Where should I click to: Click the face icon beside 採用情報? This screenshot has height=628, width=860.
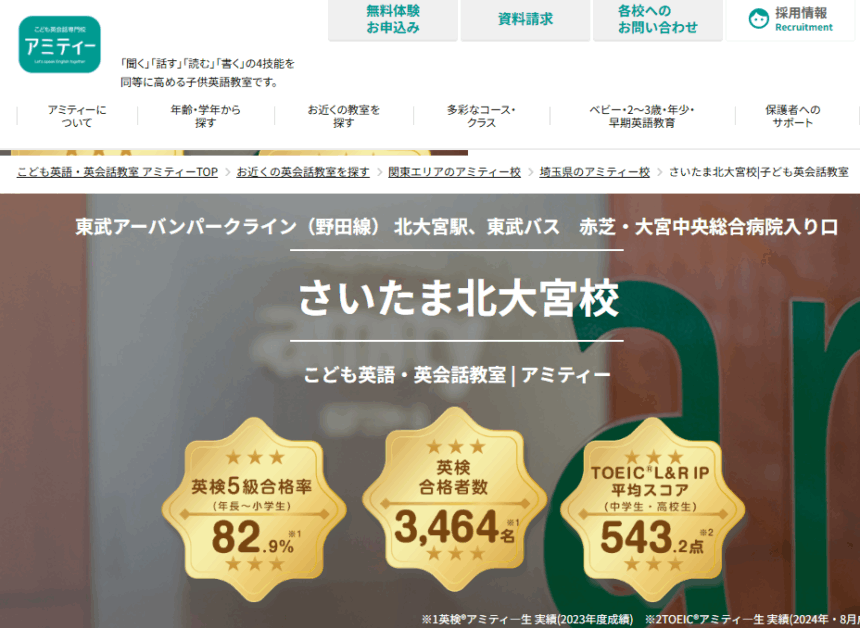(x=759, y=19)
